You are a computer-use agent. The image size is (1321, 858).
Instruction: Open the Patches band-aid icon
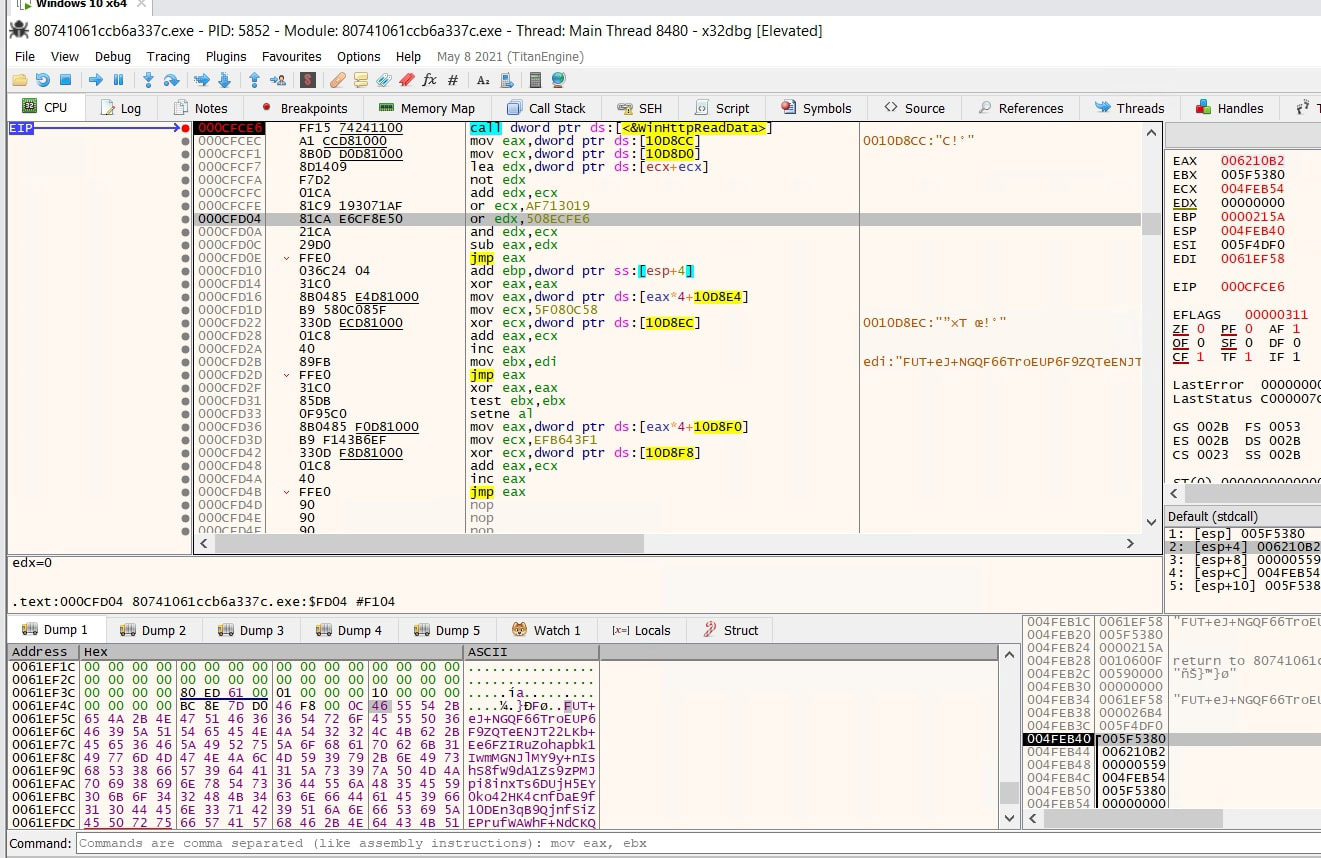coord(338,80)
